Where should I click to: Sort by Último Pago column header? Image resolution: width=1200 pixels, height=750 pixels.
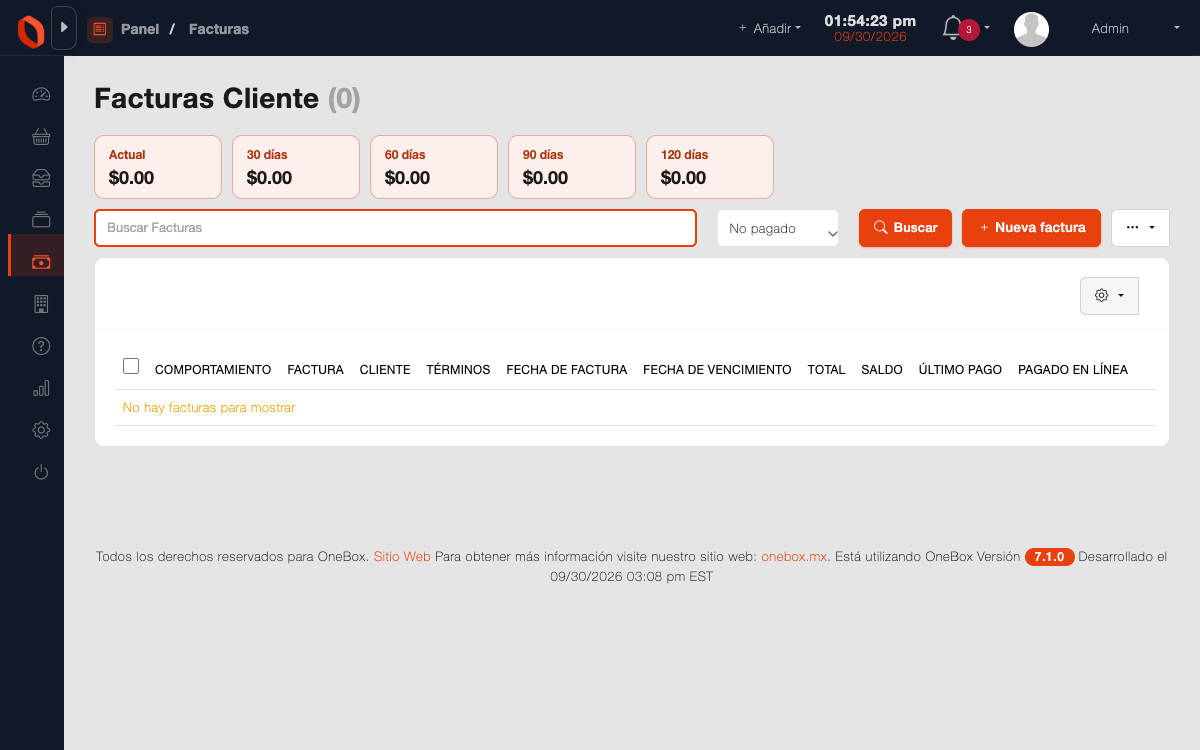(960, 370)
